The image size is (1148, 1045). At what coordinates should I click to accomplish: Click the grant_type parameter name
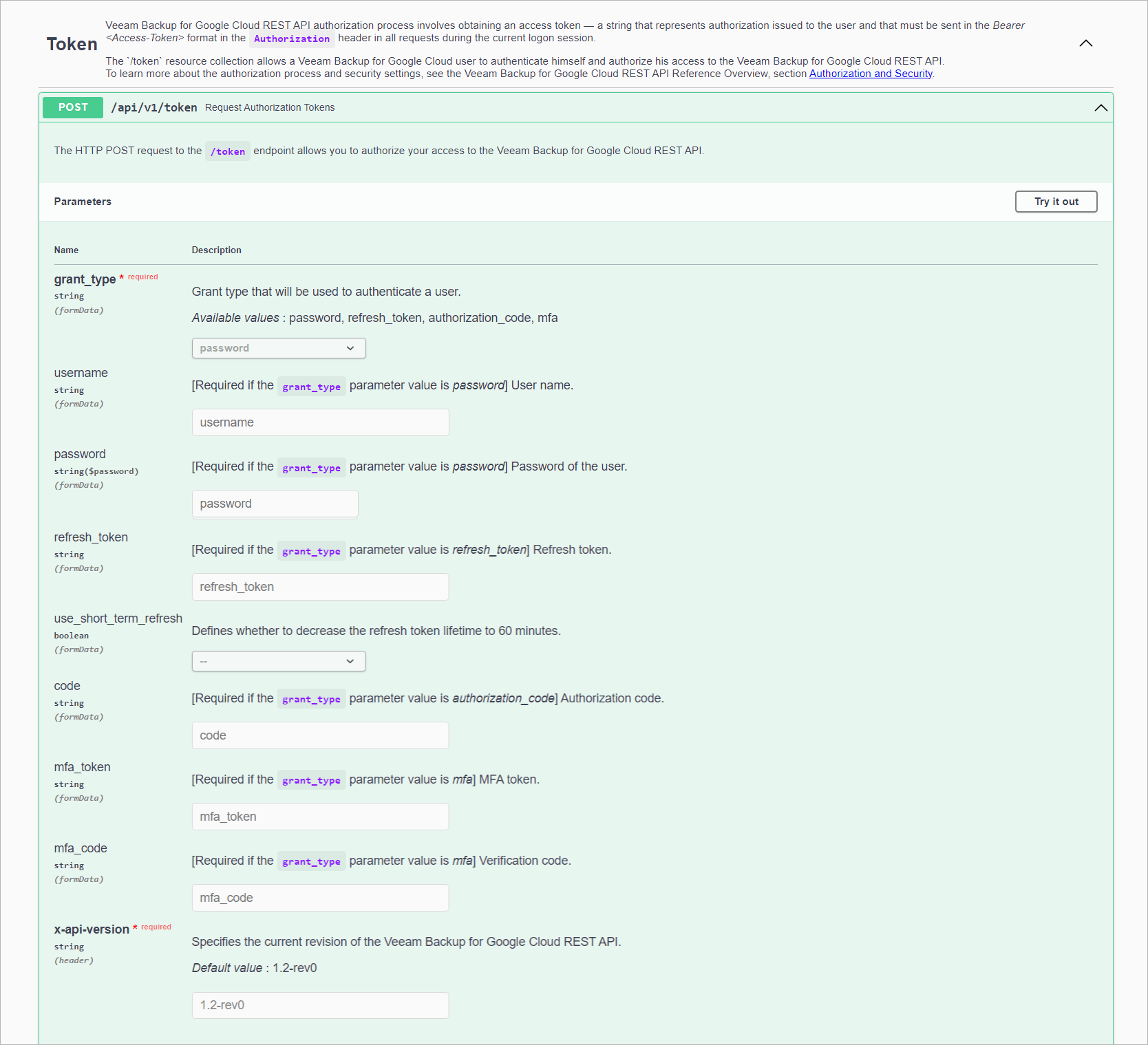[85, 279]
